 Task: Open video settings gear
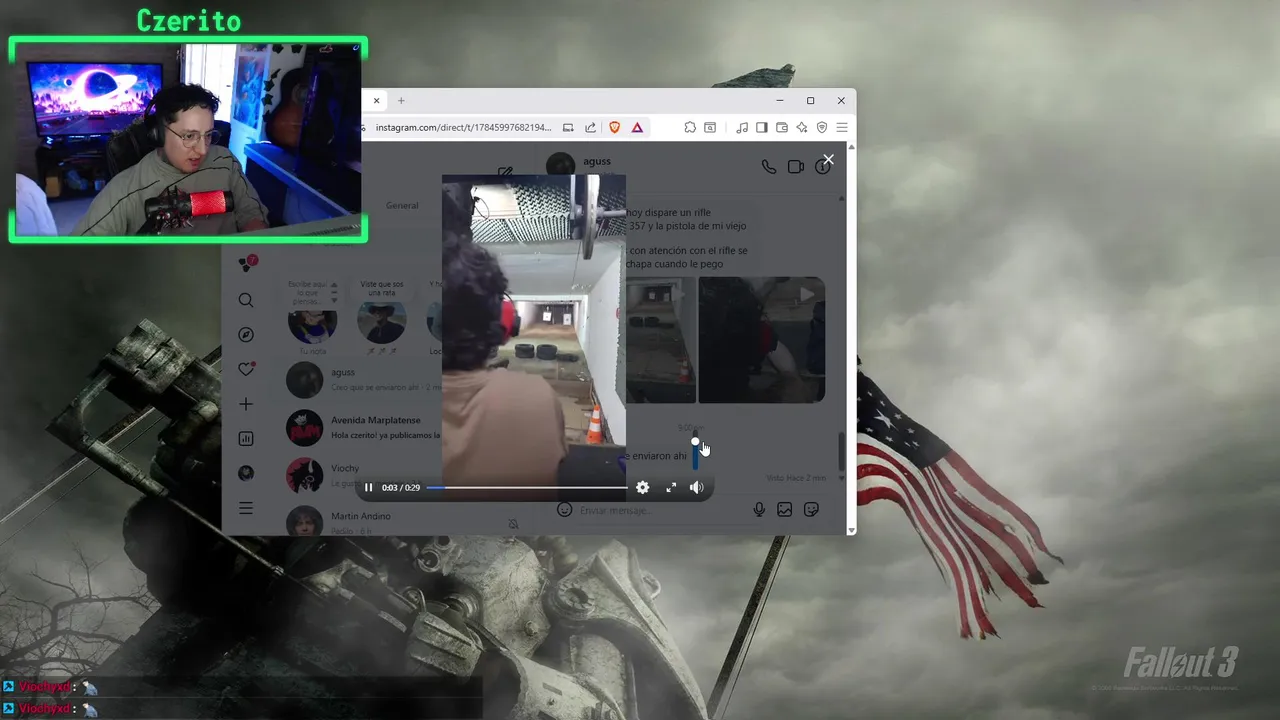642,487
